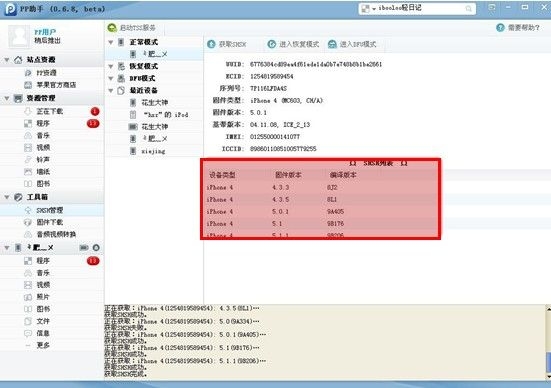
Task: Click the ECID value 1254819589454
Action: click(x=271, y=77)
